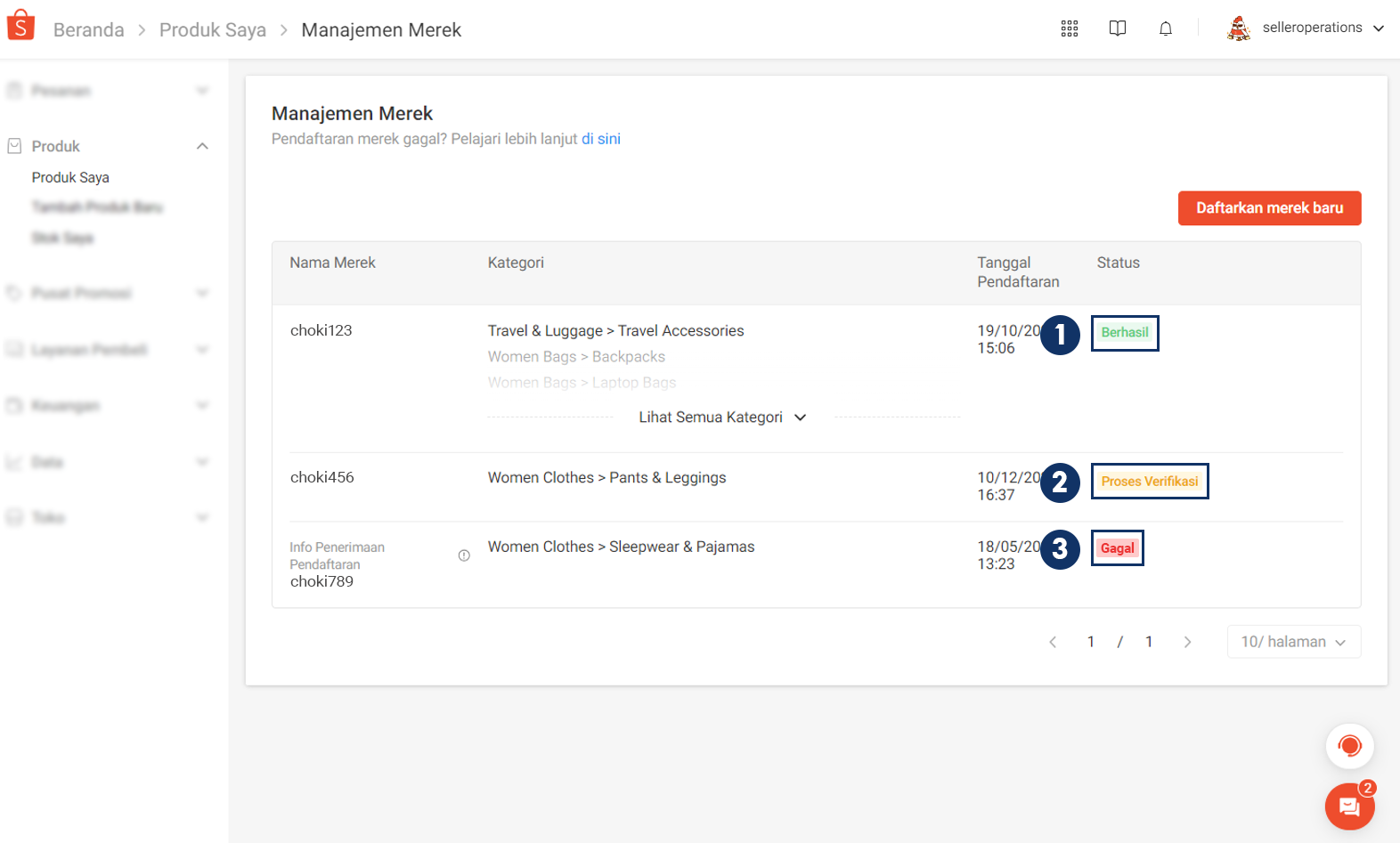Open the selleroperations account dropdown arrow
Viewport: 1400px width, 843px height.
(x=1379, y=28)
